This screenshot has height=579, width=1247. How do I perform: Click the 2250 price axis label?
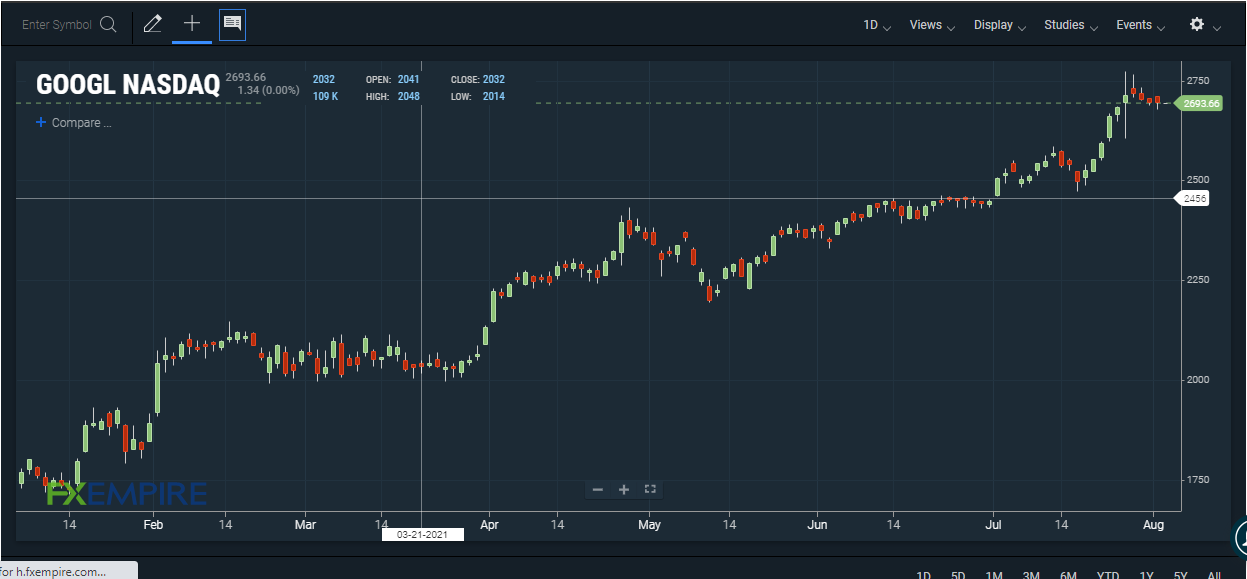point(1198,280)
